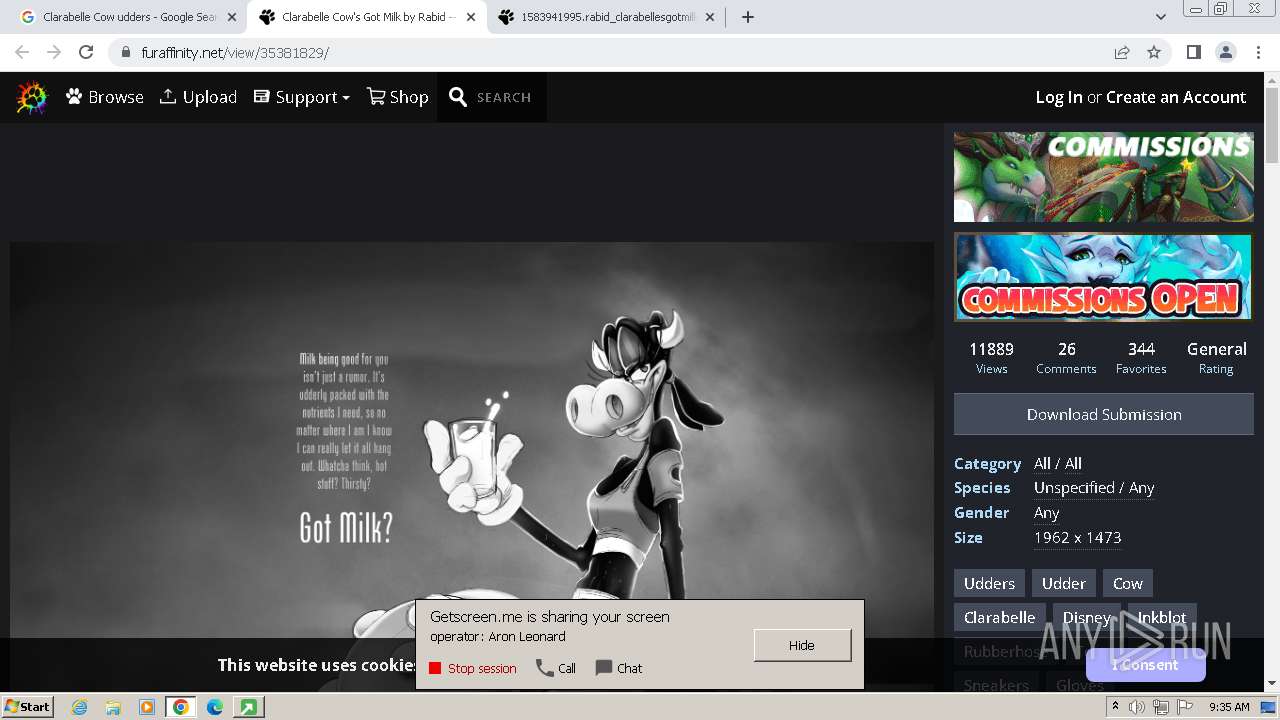Open Internet Explorer from taskbar
Image resolution: width=1280 pixels, height=720 pixels.
tap(79, 707)
